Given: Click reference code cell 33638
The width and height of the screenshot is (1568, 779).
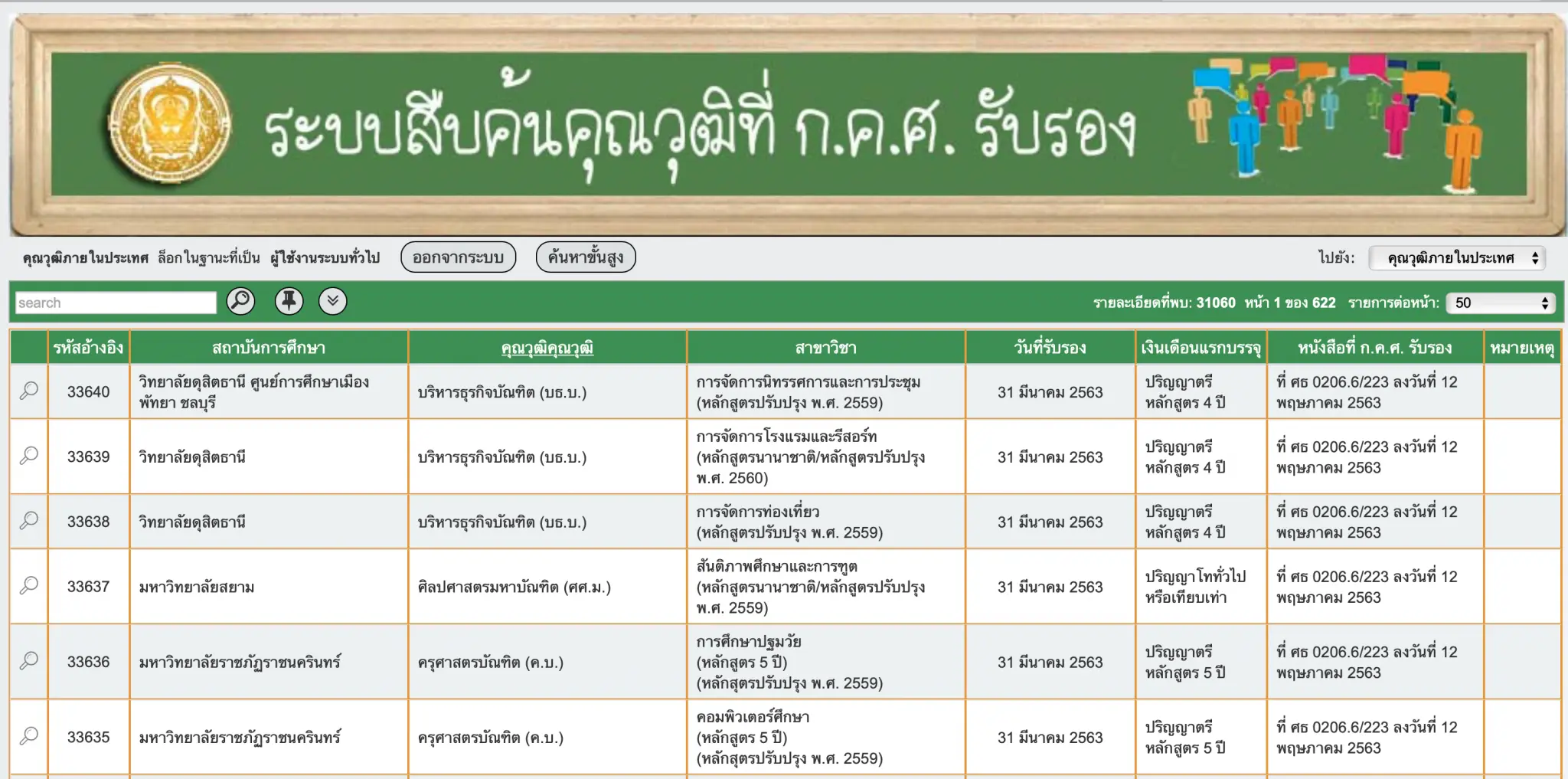Looking at the screenshot, I should point(88,522).
